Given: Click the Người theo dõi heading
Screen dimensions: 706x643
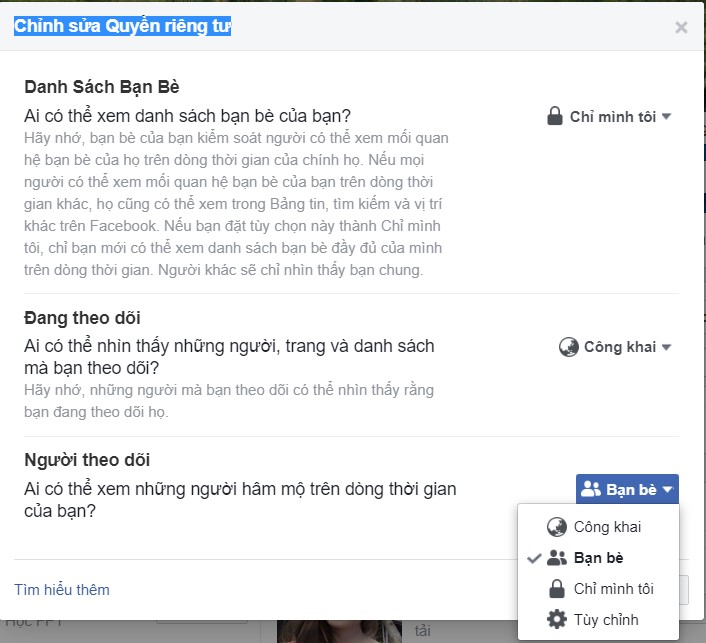Looking at the screenshot, I should 87,460.
